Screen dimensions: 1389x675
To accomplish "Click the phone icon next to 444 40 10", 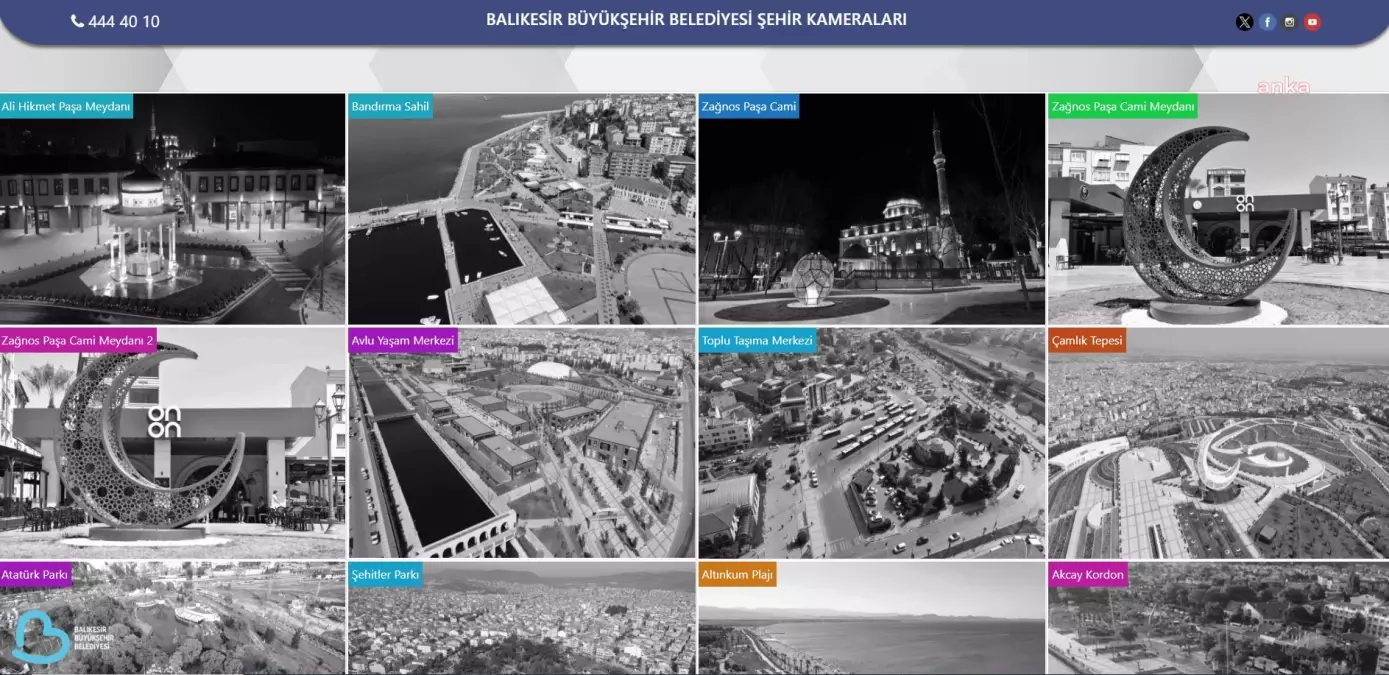I will coord(78,20).
